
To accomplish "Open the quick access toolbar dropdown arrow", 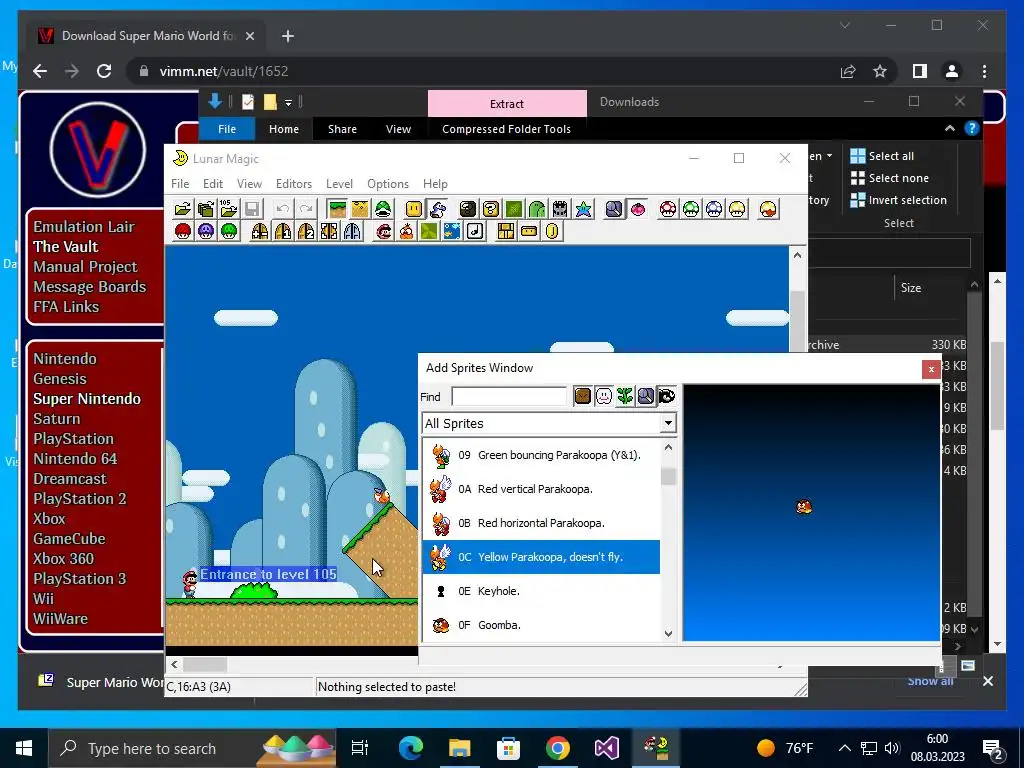I will [x=288, y=103].
